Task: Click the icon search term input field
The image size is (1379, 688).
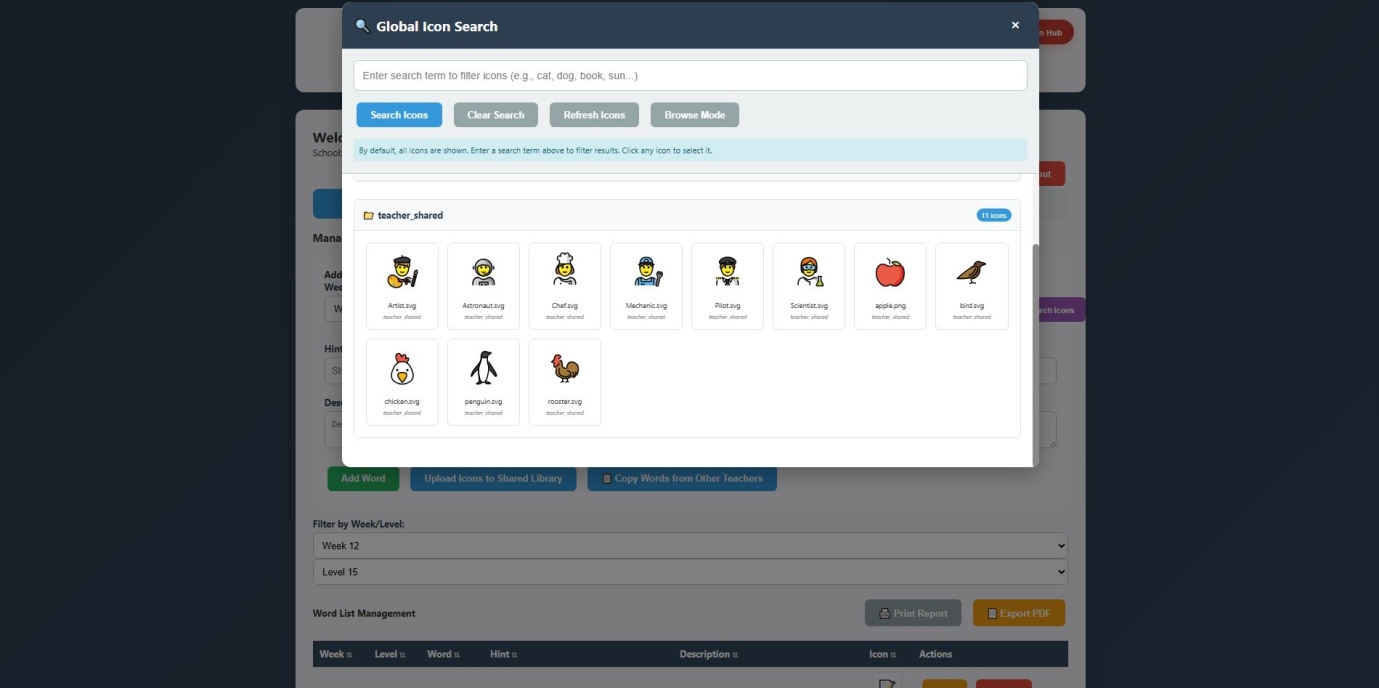Action: (690, 75)
